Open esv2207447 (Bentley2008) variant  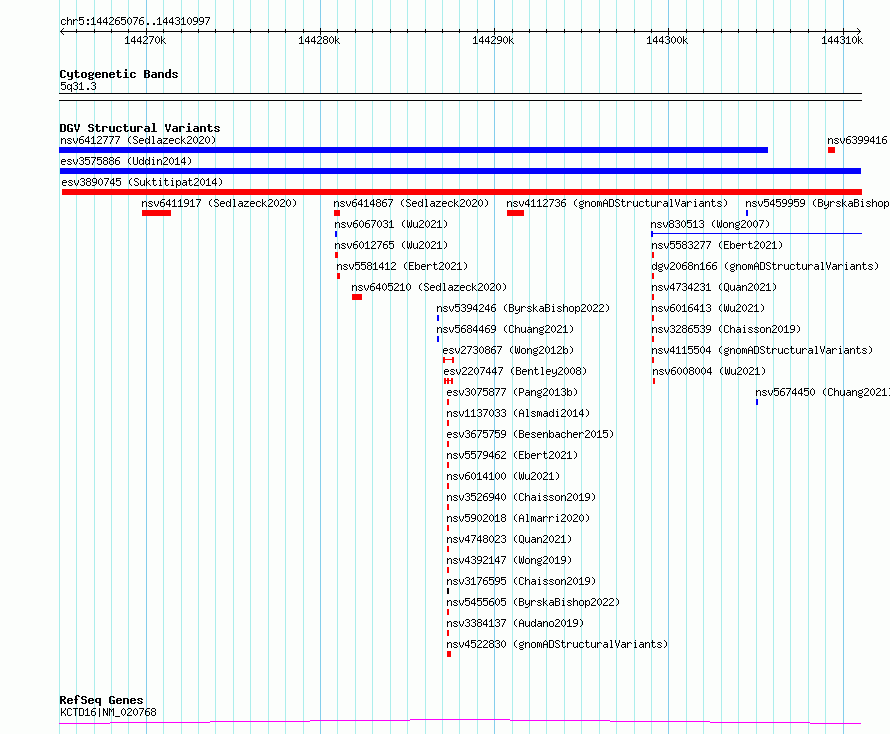(x=515, y=371)
